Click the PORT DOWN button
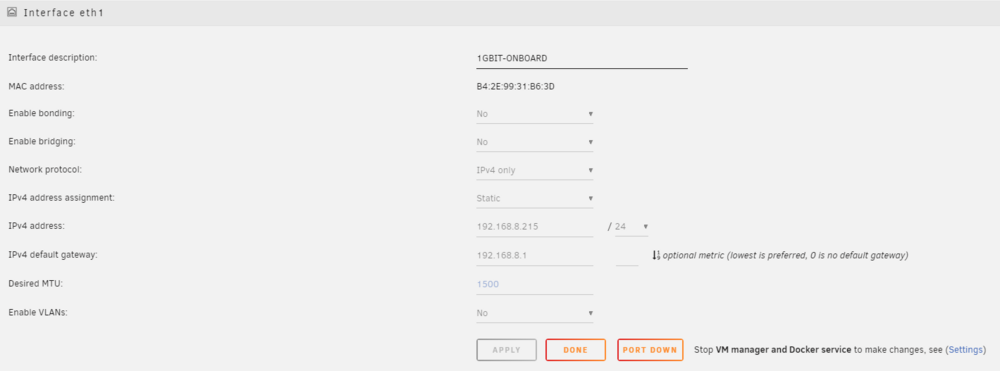 (650, 350)
